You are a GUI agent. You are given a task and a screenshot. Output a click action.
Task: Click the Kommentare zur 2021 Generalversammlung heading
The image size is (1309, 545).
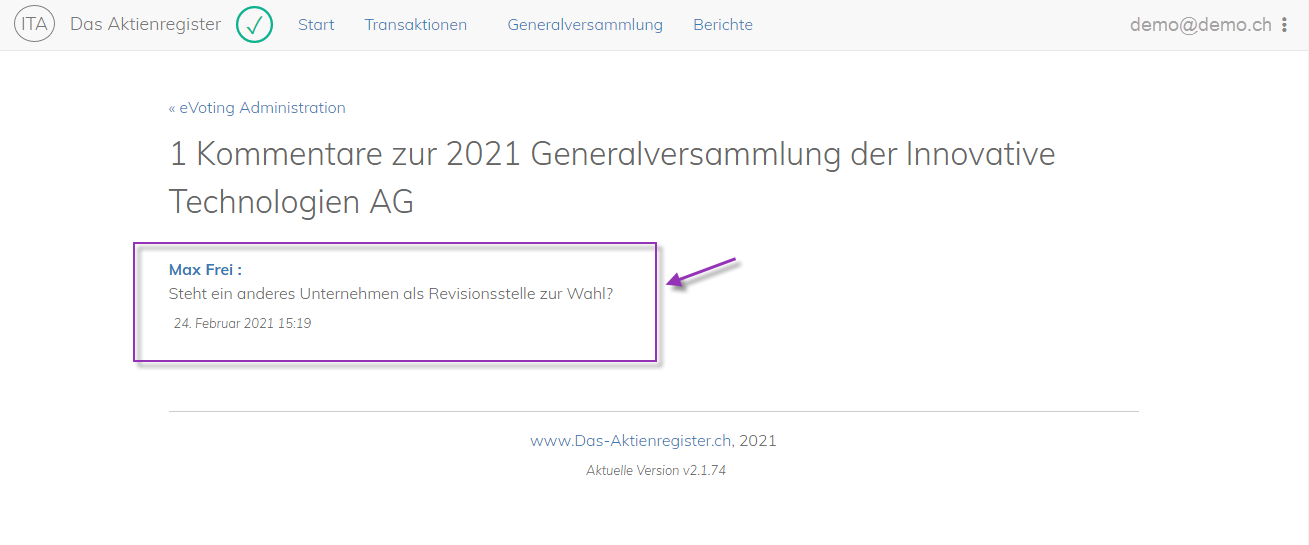pyautogui.click(x=612, y=178)
